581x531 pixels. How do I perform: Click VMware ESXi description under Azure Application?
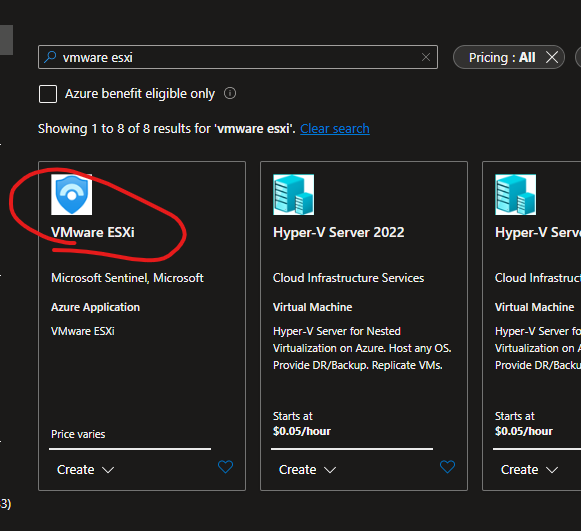click(x=83, y=331)
